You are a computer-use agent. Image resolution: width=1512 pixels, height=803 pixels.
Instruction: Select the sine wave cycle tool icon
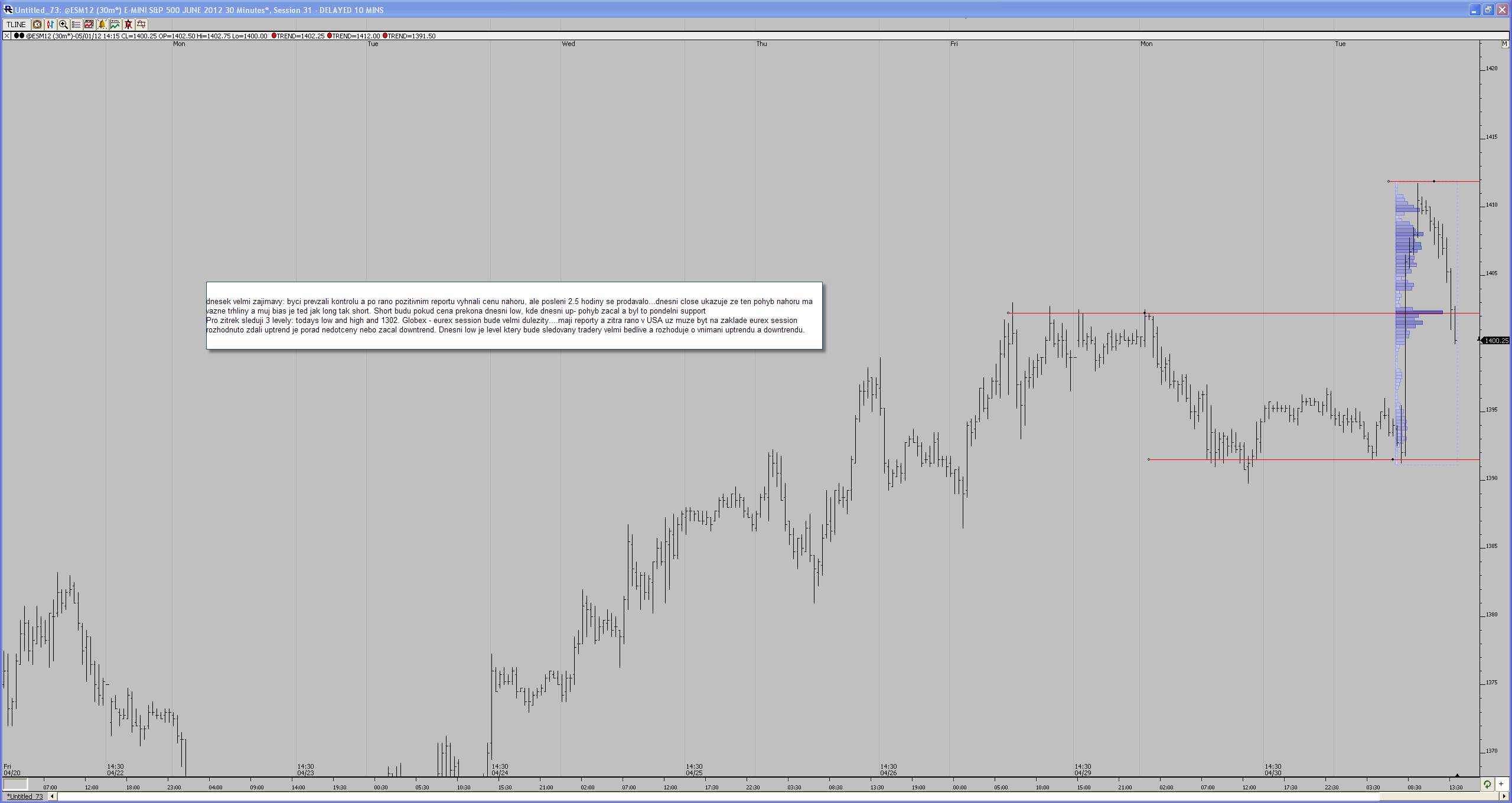click(x=141, y=24)
